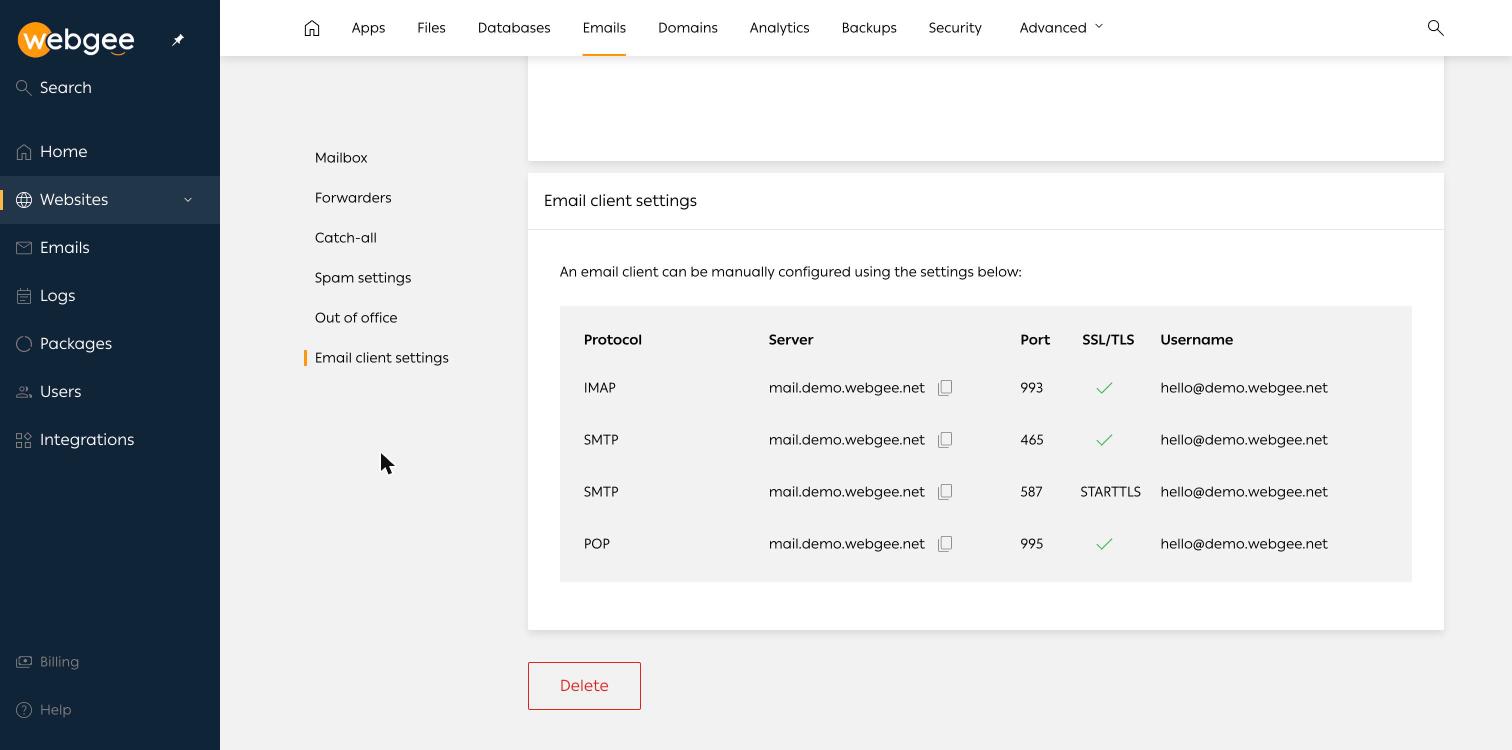The width and height of the screenshot is (1512, 750).
Task: Click IMAP server mail.demo.webgee.net text
Action: pos(846,388)
